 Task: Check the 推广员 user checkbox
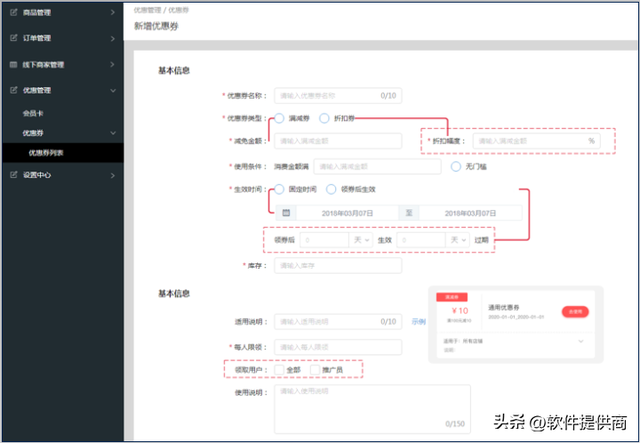(315, 370)
